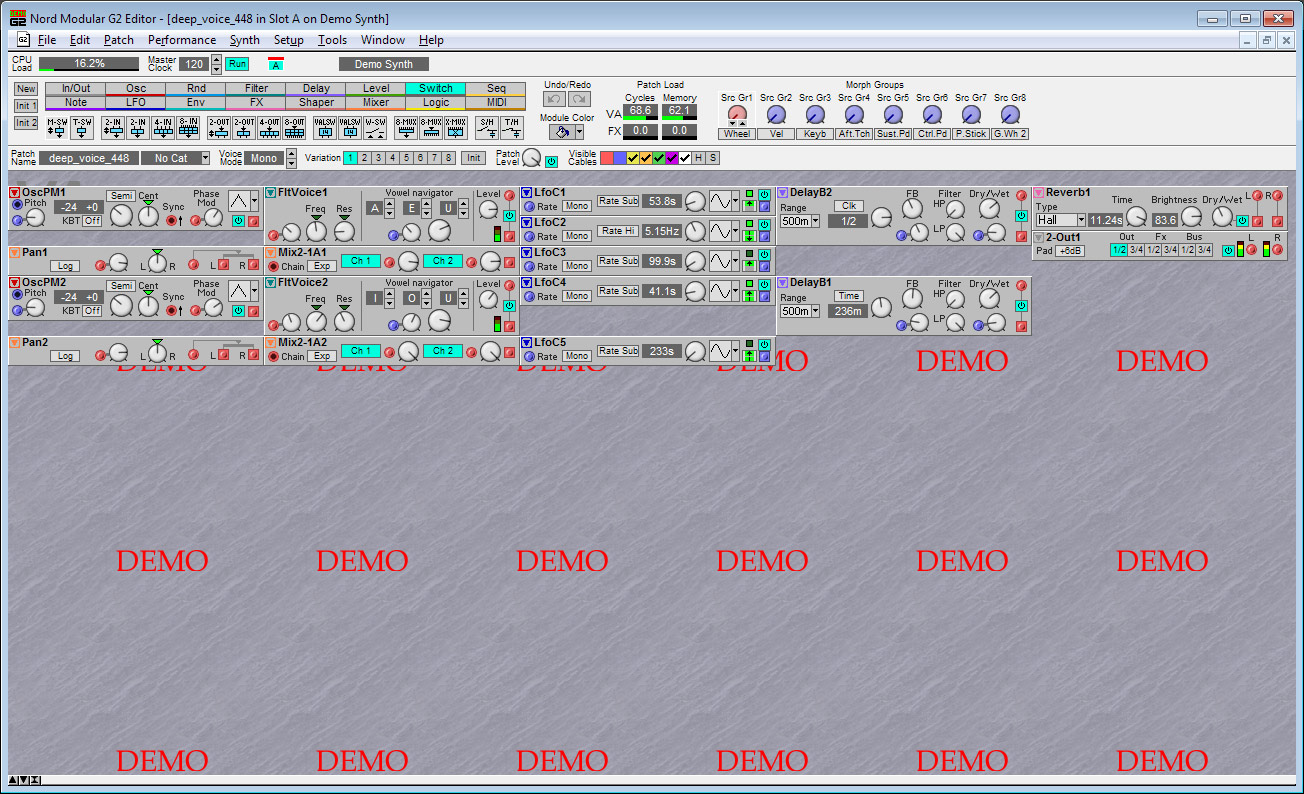Toggle the Mix2-1A2 Chain radio button
This screenshot has width=1304, height=794.
point(273,356)
